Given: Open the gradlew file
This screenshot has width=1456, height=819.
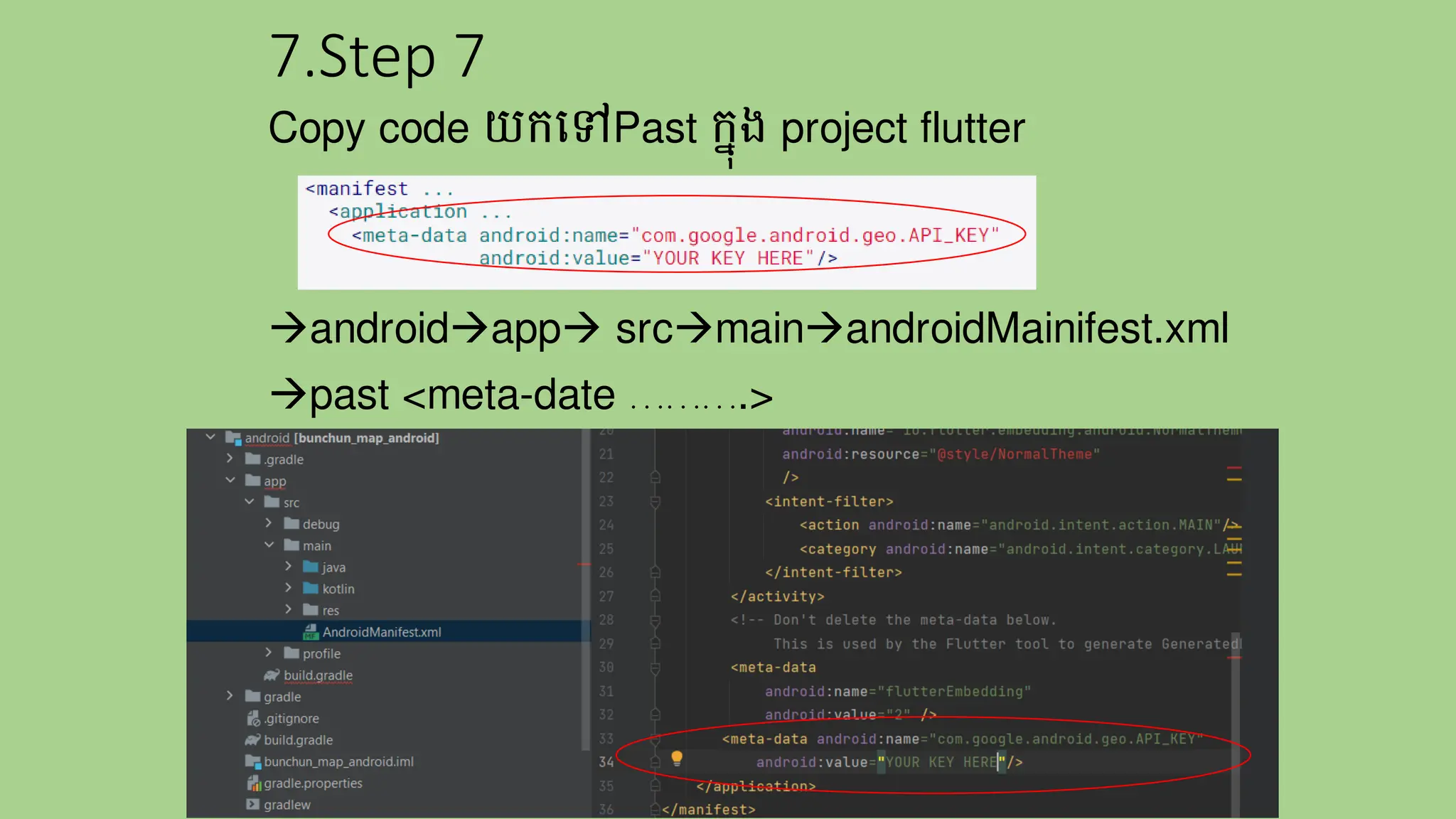Looking at the screenshot, I should point(287,805).
